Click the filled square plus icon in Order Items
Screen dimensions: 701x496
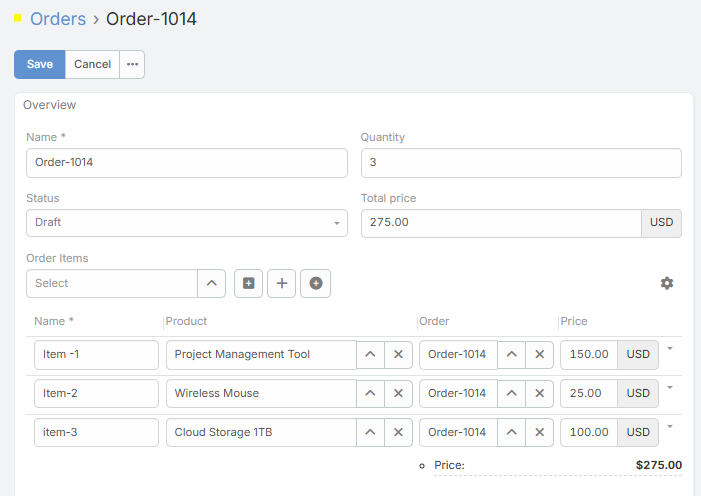tap(249, 284)
